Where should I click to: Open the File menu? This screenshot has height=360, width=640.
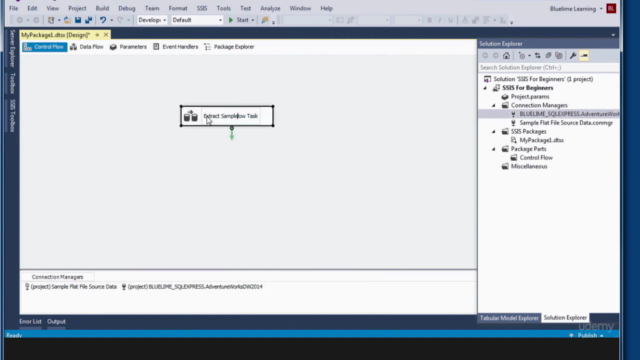click(13, 8)
